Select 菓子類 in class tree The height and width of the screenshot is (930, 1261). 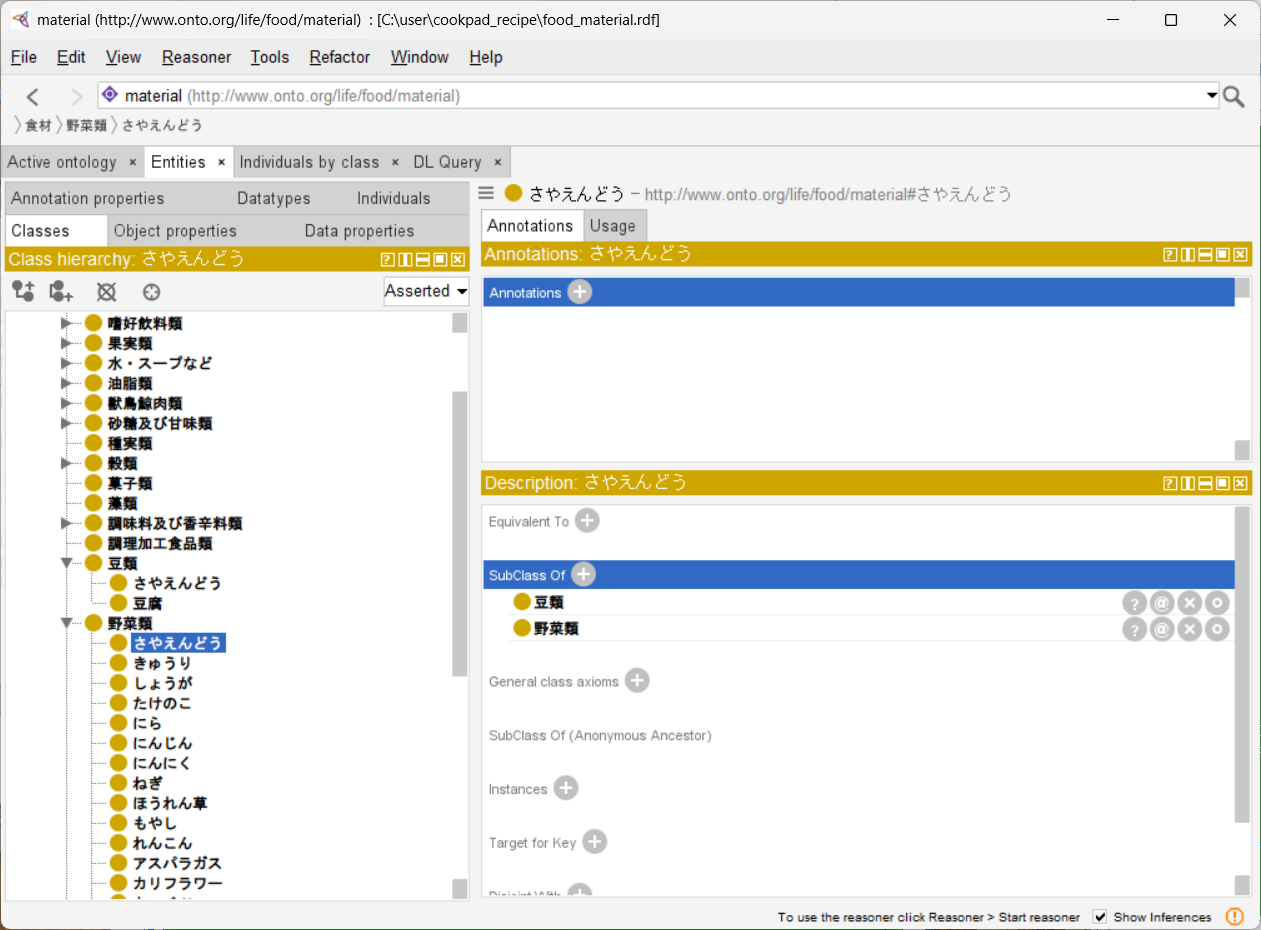pos(130,483)
